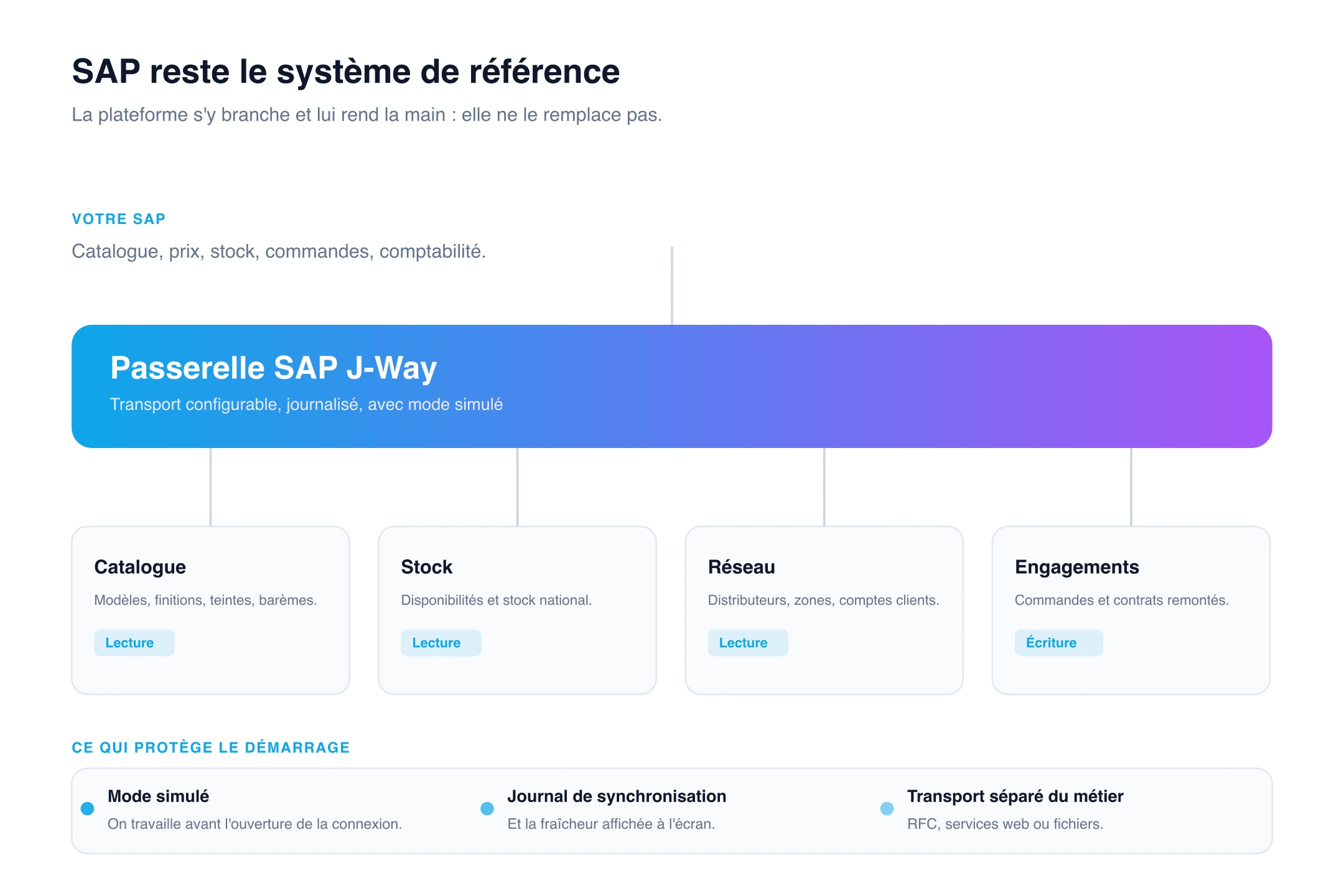Click the "CE QUI PROTÈGE LE DÉMARRAGE" label
1344x896 pixels.
(211, 747)
